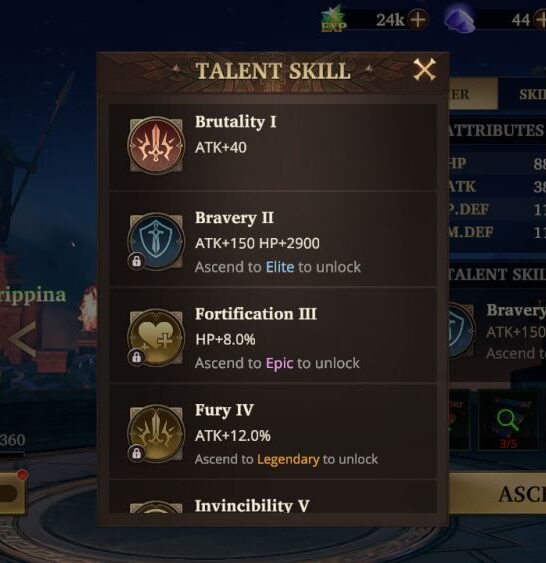Tap the lock on Fortification III
Viewport: 546px width, 563px height.
coord(136,357)
